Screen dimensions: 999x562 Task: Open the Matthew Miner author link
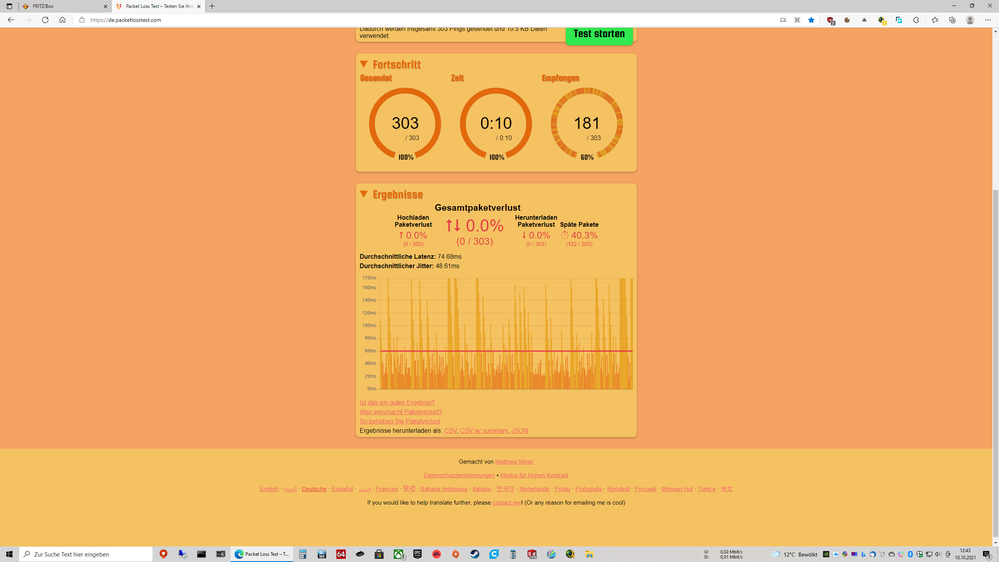[x=514, y=462]
